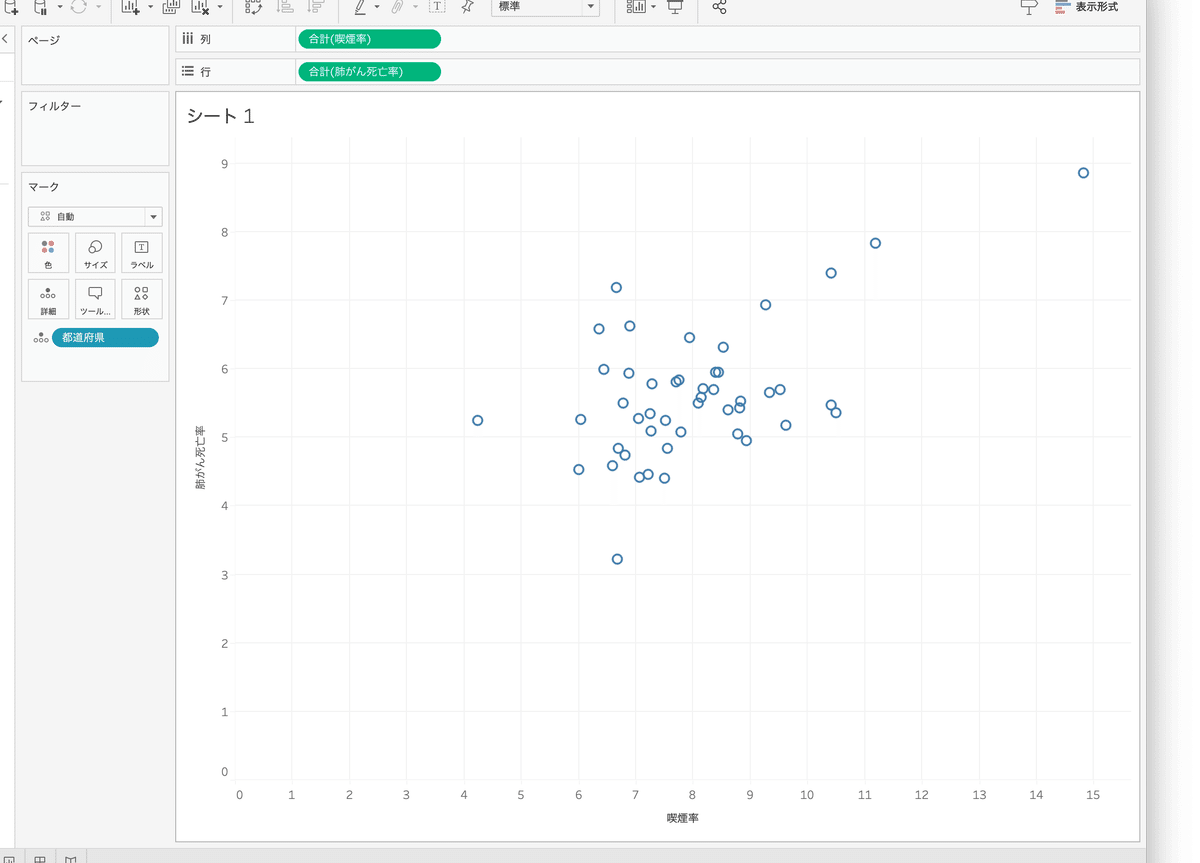
Task: Click the マーク card header
Action: pyautogui.click(x=44, y=187)
